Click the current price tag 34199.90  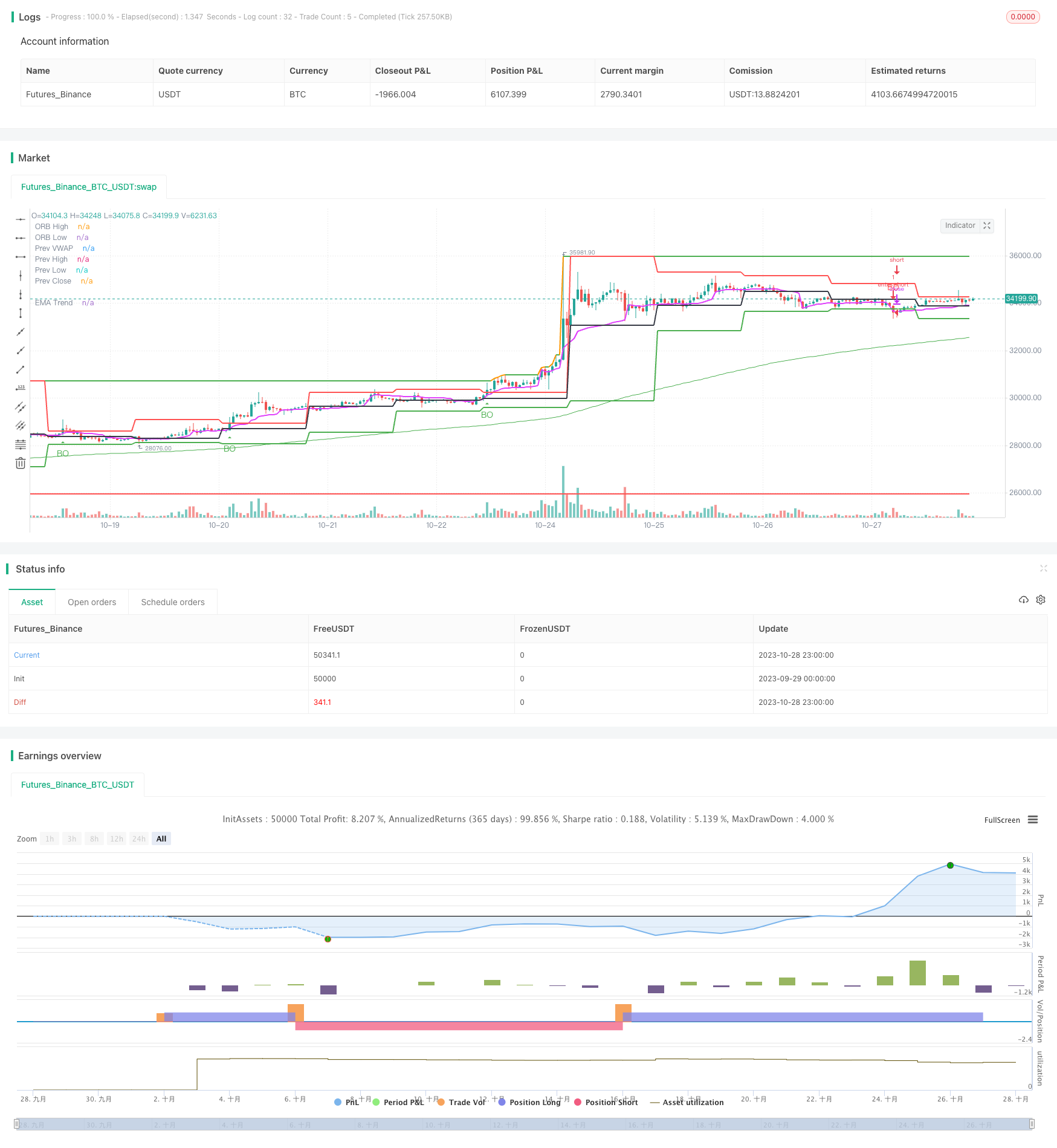(1021, 299)
